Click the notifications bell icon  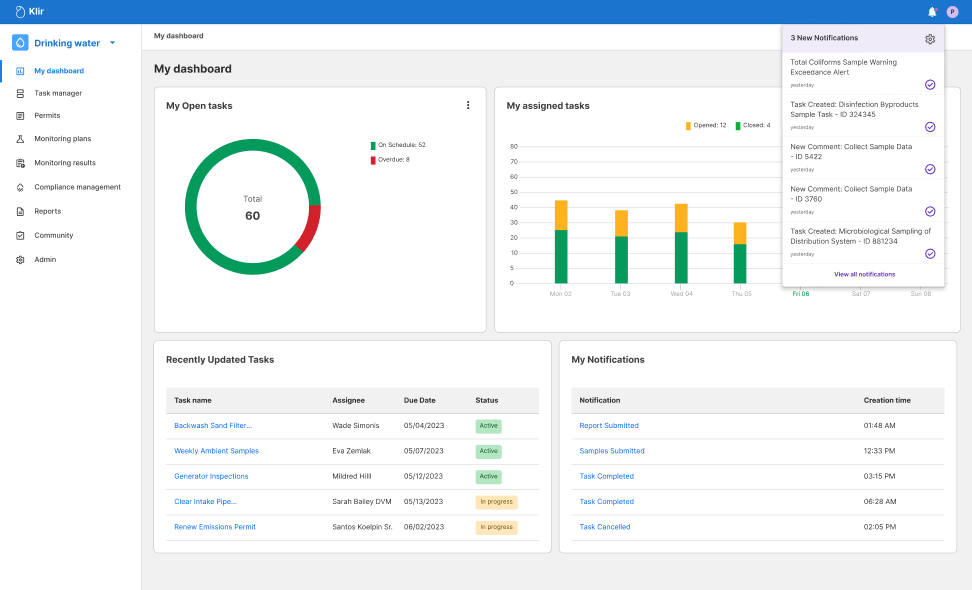(x=932, y=12)
